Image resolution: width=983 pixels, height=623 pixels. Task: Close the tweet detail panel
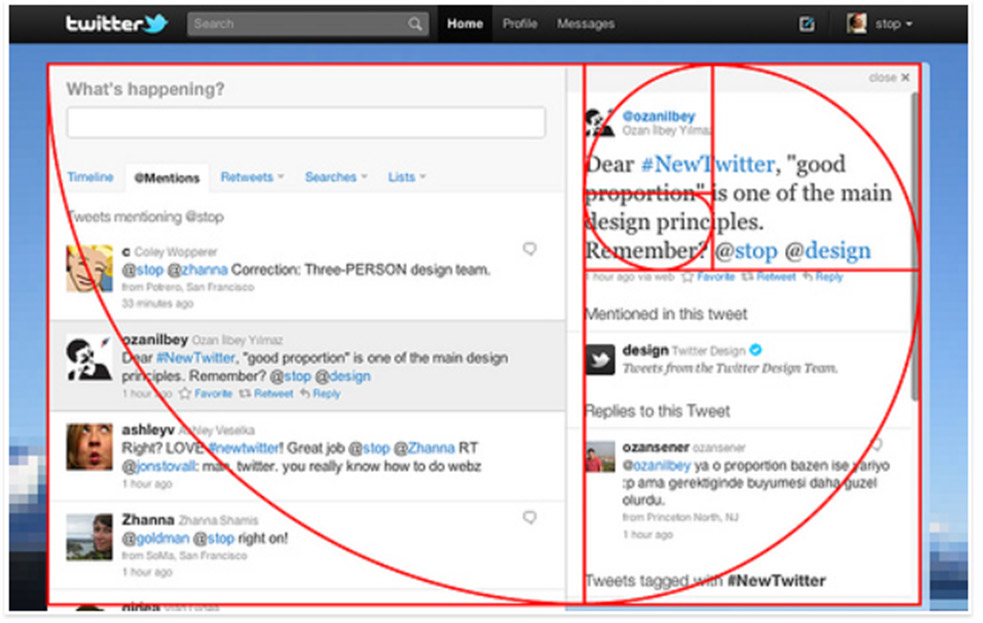click(x=889, y=78)
